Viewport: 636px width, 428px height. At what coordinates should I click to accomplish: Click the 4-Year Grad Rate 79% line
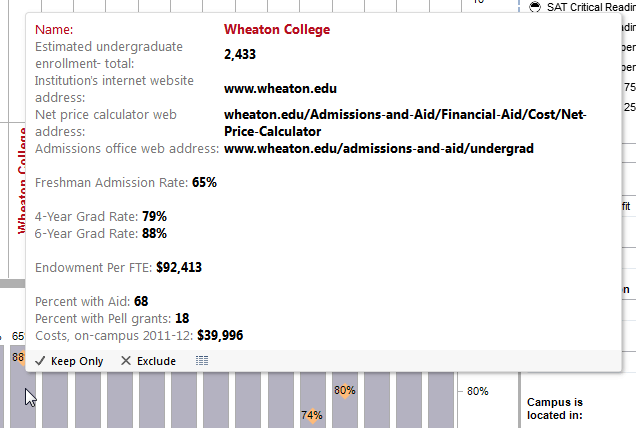[100, 216]
